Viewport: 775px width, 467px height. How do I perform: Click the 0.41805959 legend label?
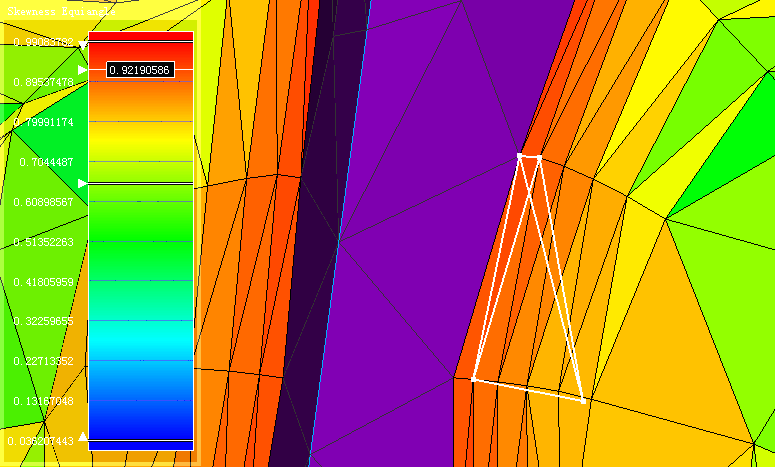coord(44,282)
